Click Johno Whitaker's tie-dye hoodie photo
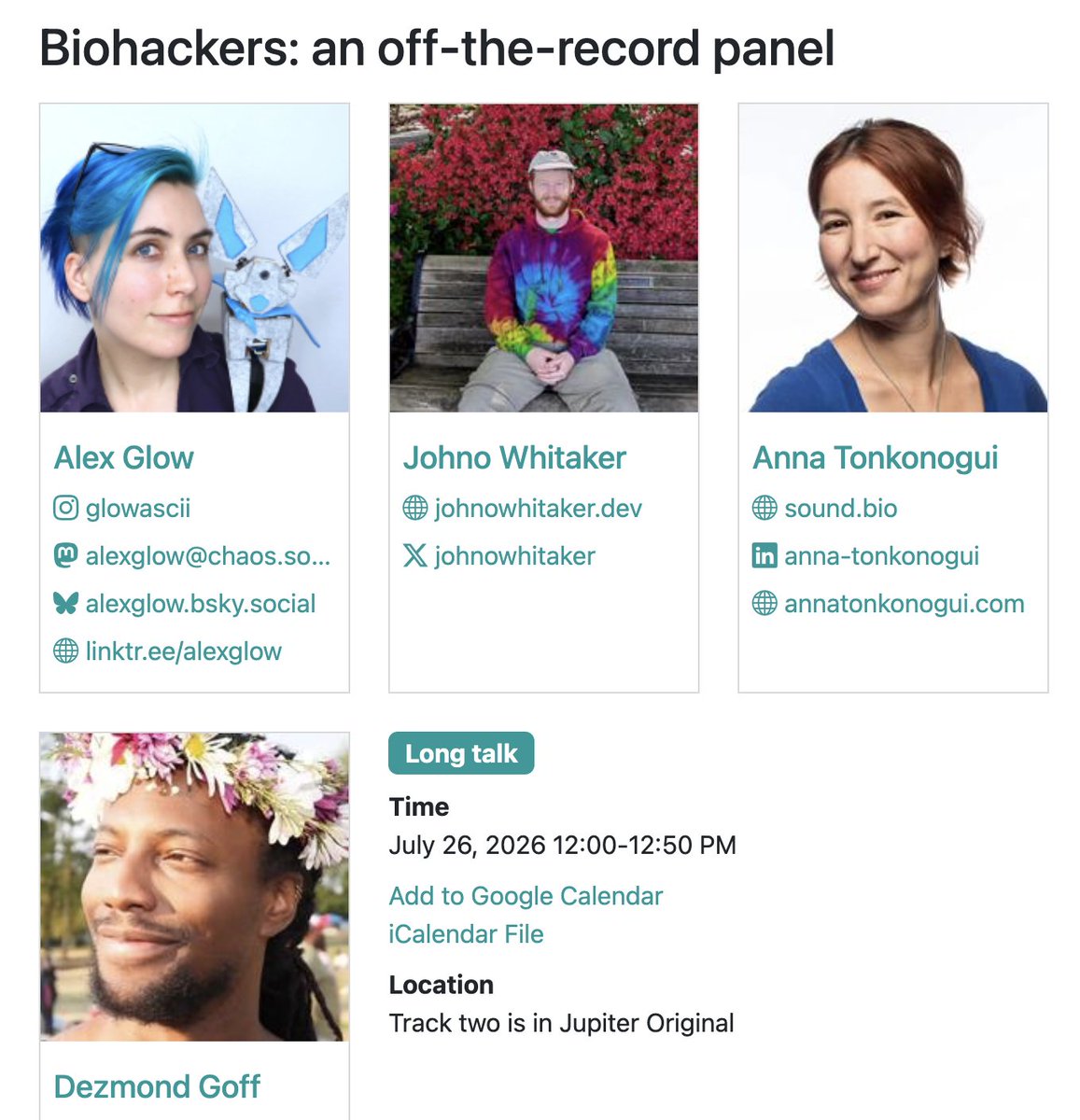1080x1120 pixels. tap(543, 258)
